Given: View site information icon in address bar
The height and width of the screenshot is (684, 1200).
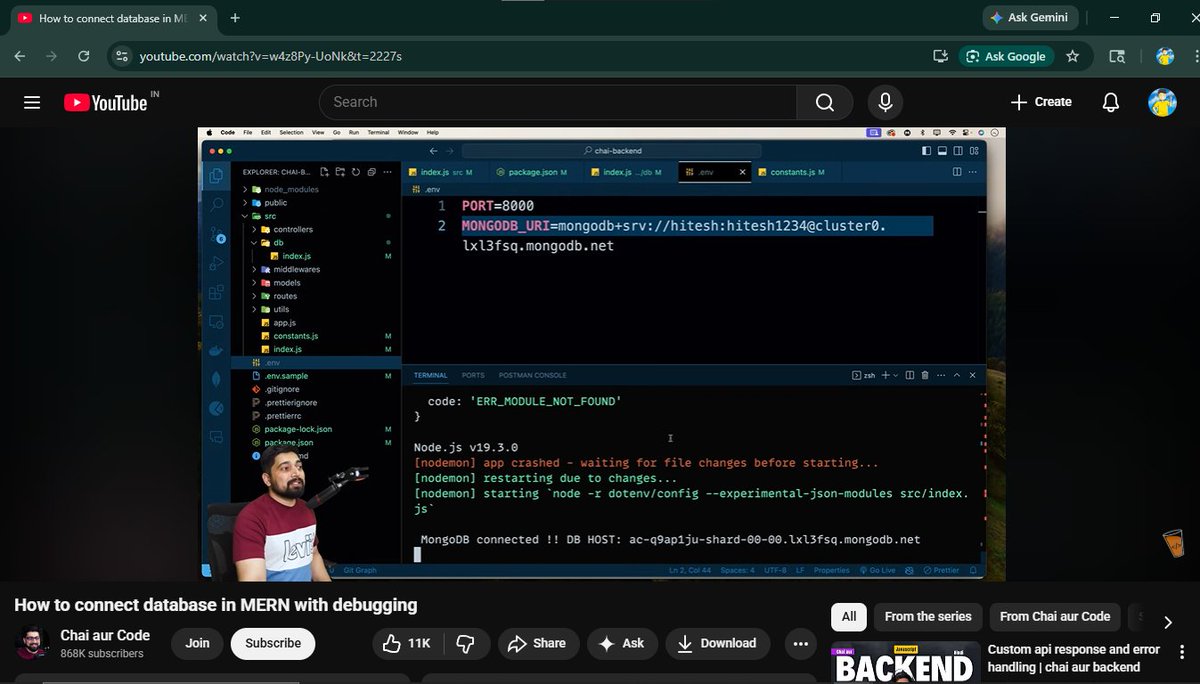Looking at the screenshot, I should (121, 56).
